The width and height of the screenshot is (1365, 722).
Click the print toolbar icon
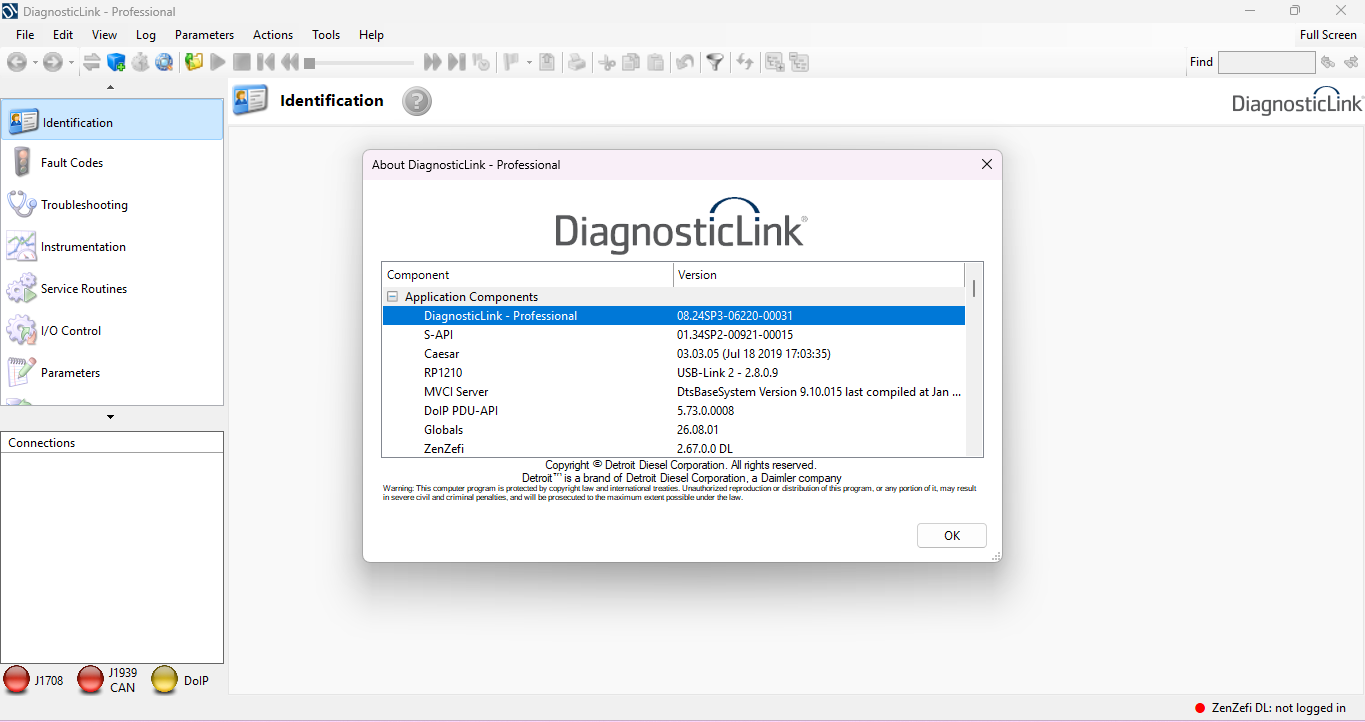point(577,62)
